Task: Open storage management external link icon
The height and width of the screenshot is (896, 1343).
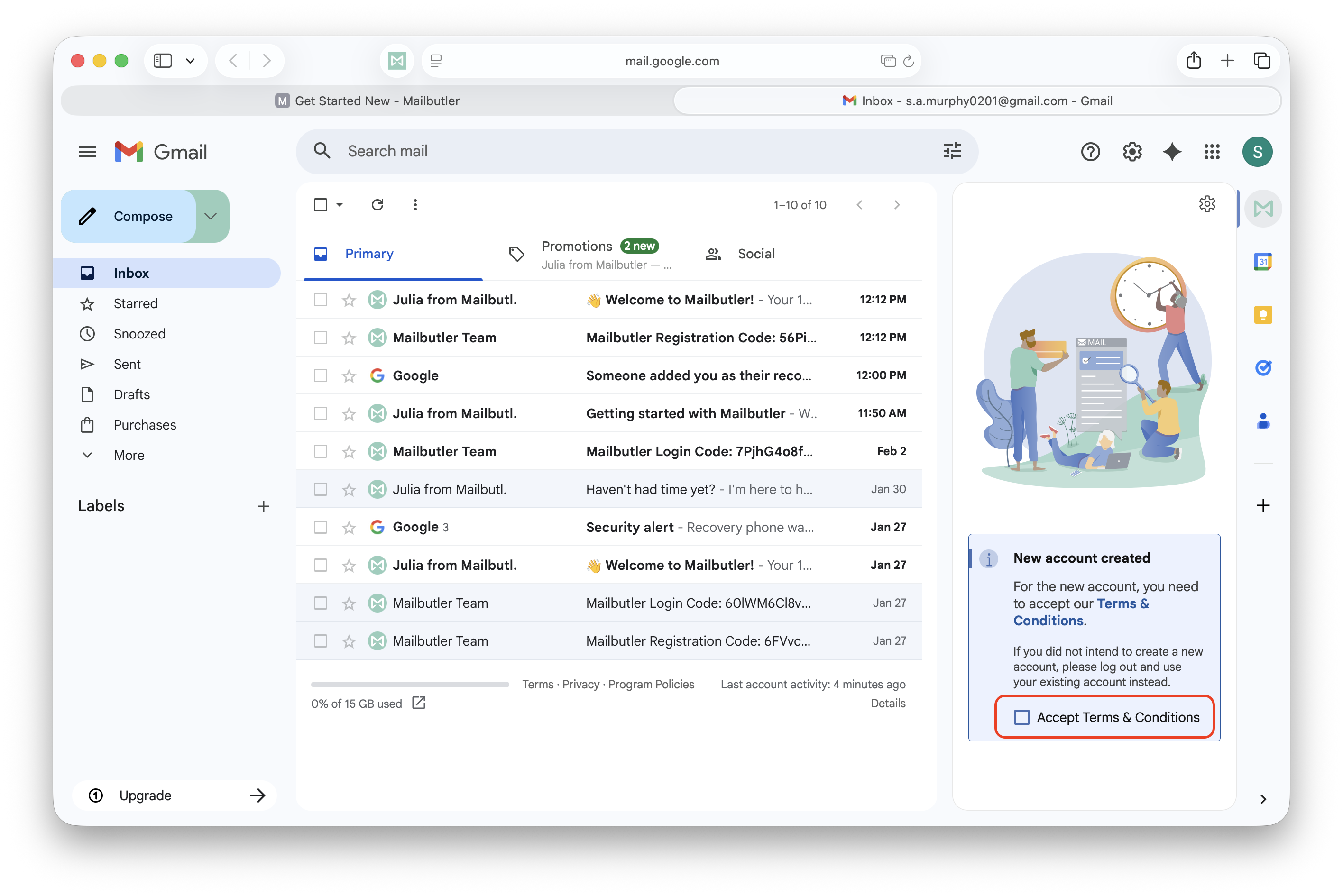Action: tap(419, 702)
